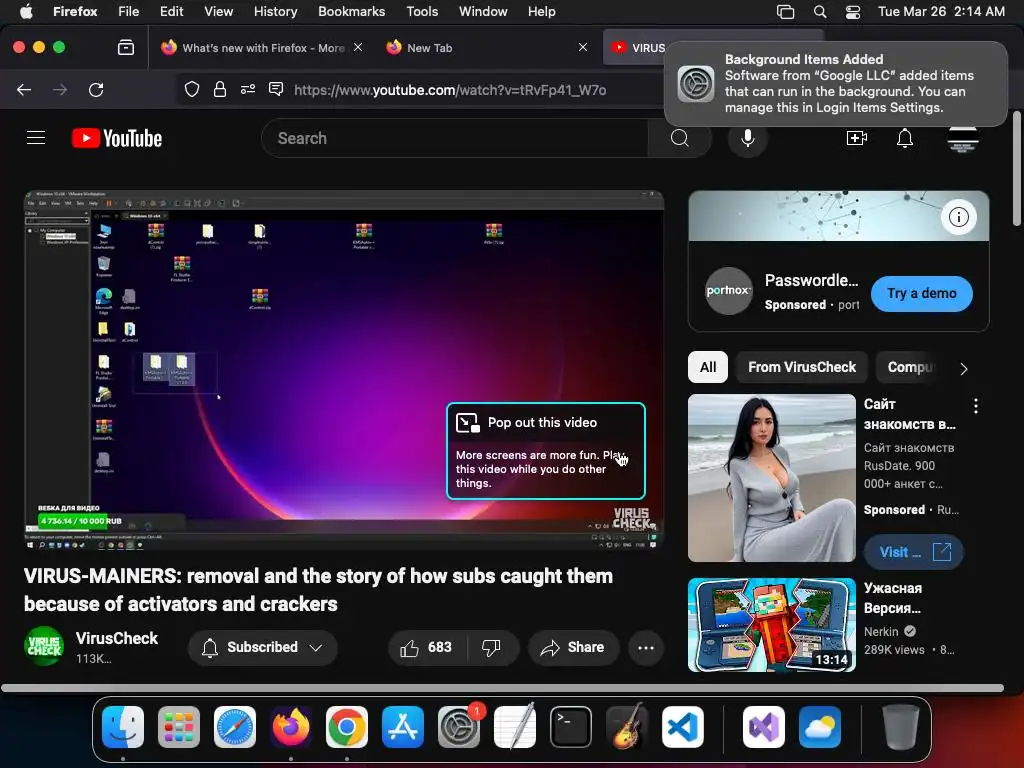
Task: Open Visual Studio Code from the Dock
Action: pyautogui.click(x=682, y=727)
